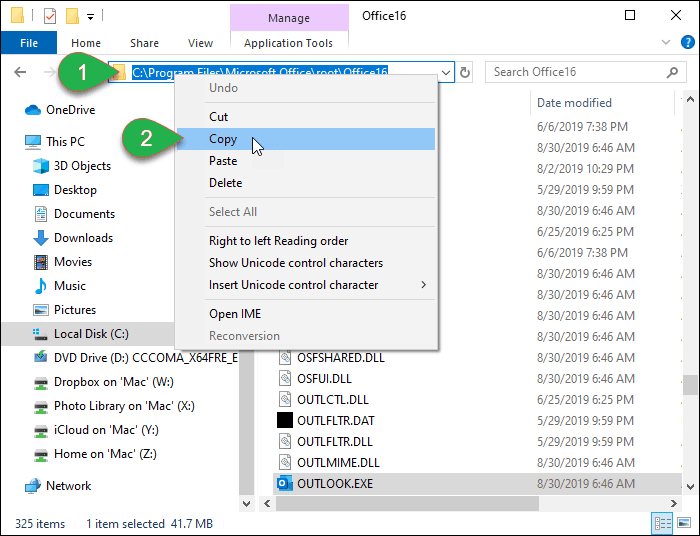Click the Movies filmstrip icon
This screenshot has width=700, height=536.
[x=41, y=262]
